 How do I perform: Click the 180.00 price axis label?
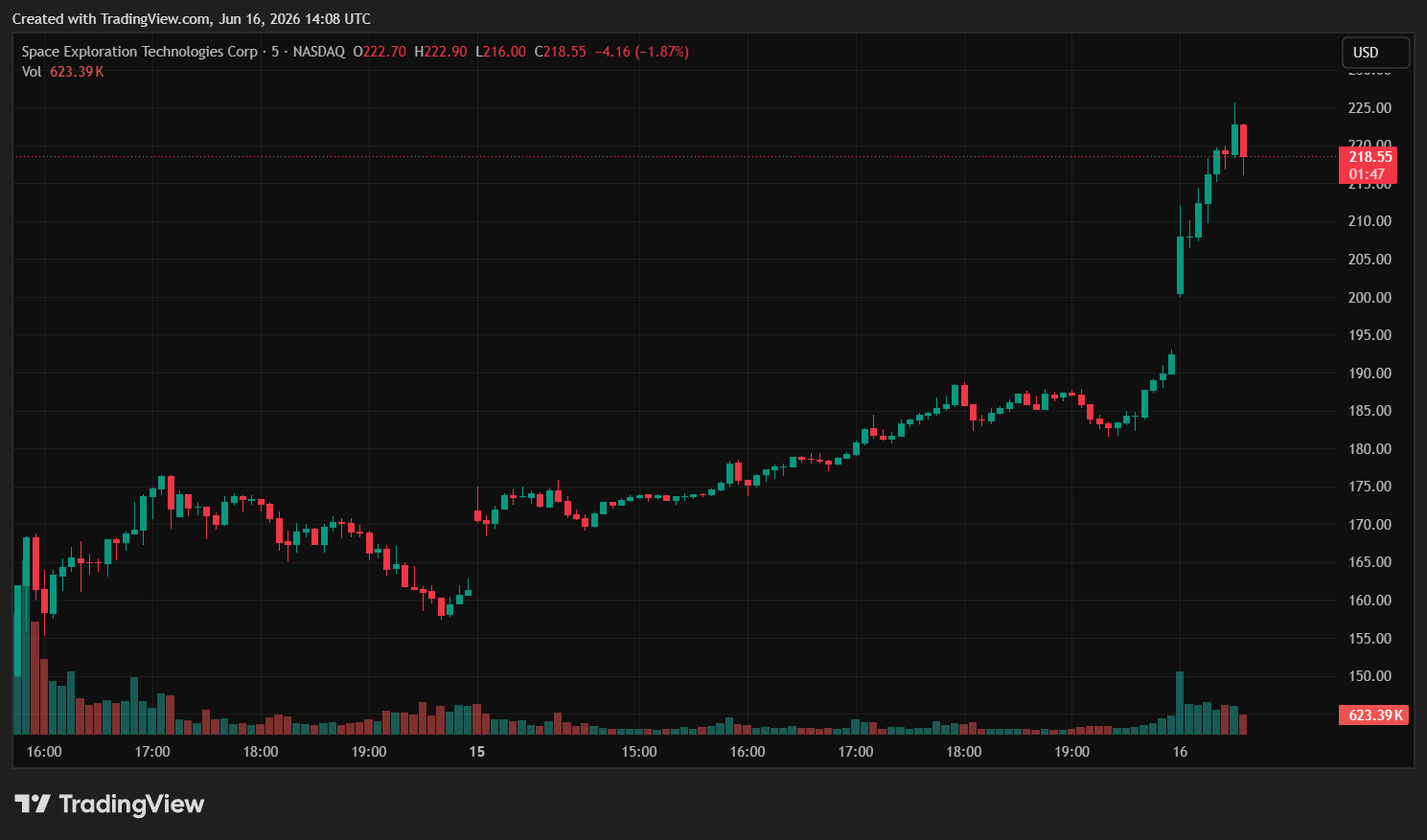1369,449
